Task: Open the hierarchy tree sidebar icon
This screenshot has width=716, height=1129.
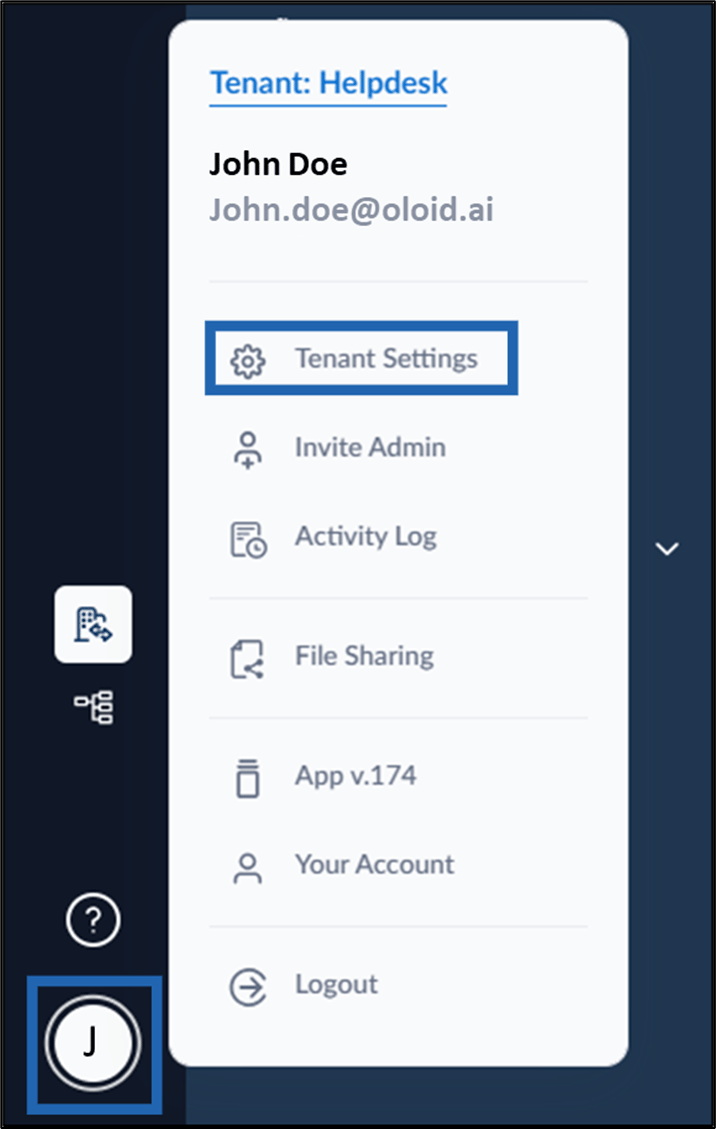Action: [94, 708]
